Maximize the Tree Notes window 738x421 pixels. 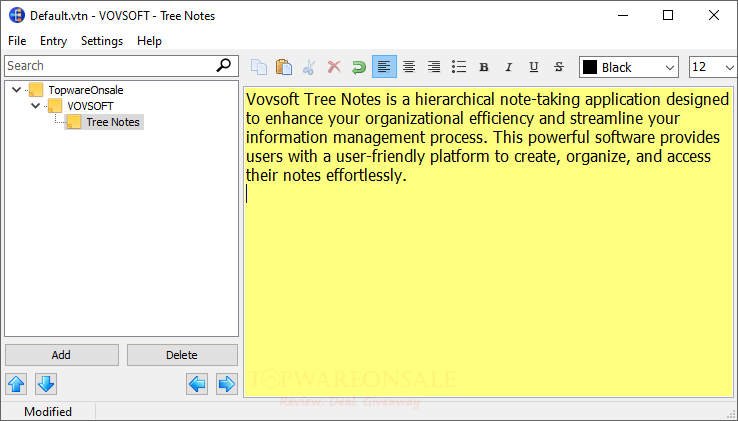[668, 16]
